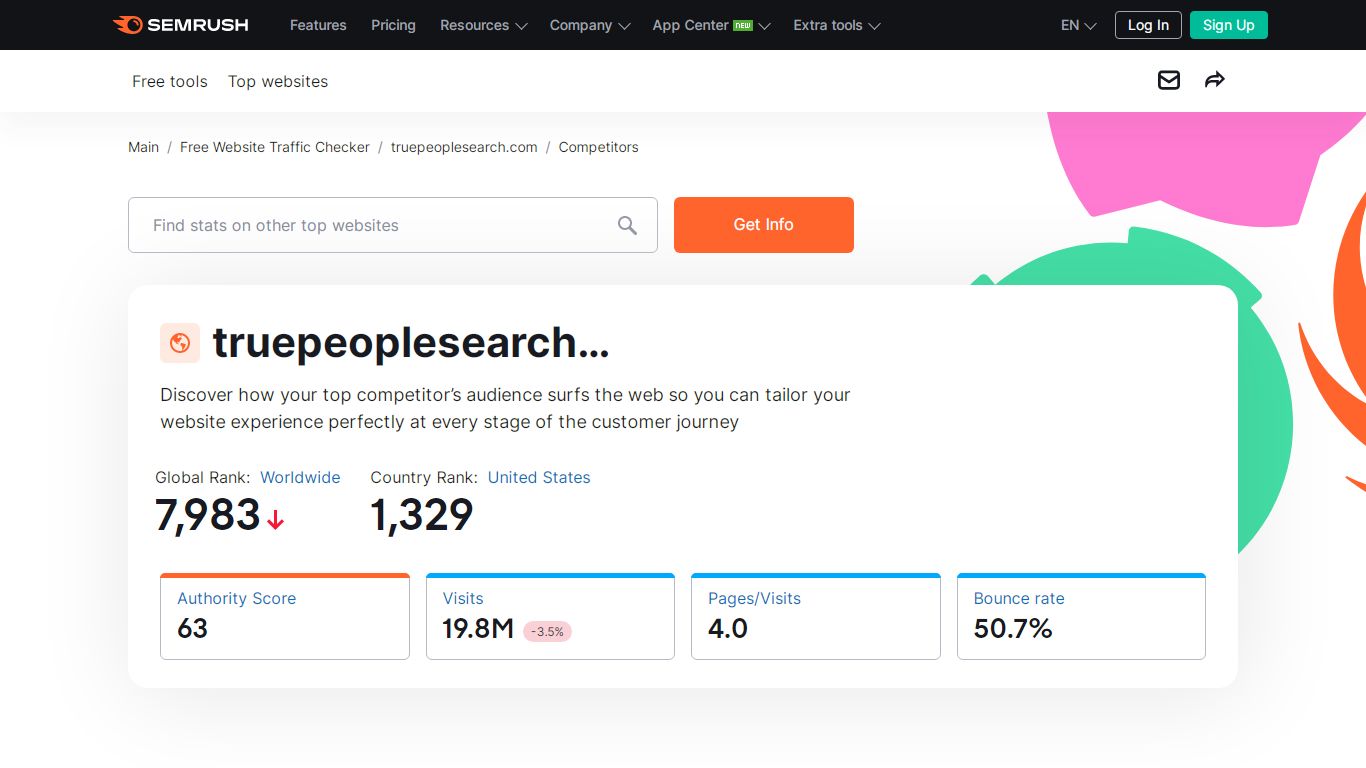This screenshot has height=768, width=1366.
Task: Open truepeoplesearch.com breadcrumb link
Action: point(464,147)
